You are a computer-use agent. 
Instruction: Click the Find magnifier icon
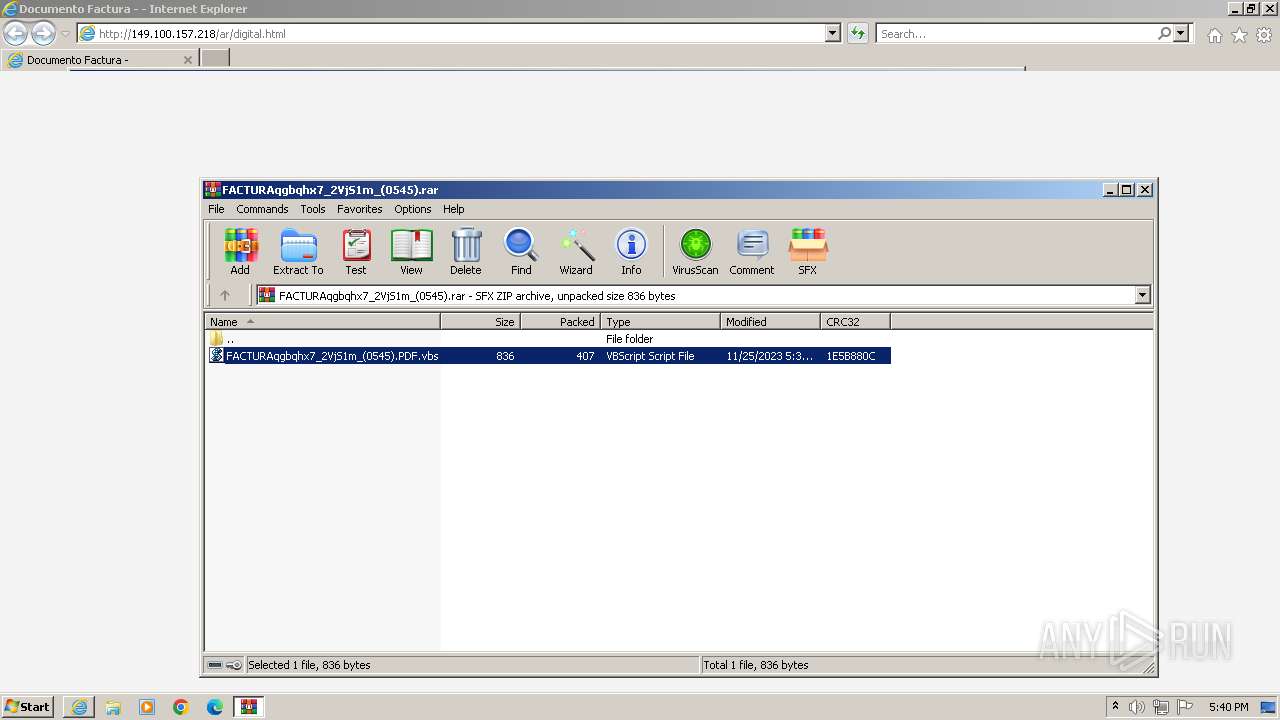click(x=521, y=252)
